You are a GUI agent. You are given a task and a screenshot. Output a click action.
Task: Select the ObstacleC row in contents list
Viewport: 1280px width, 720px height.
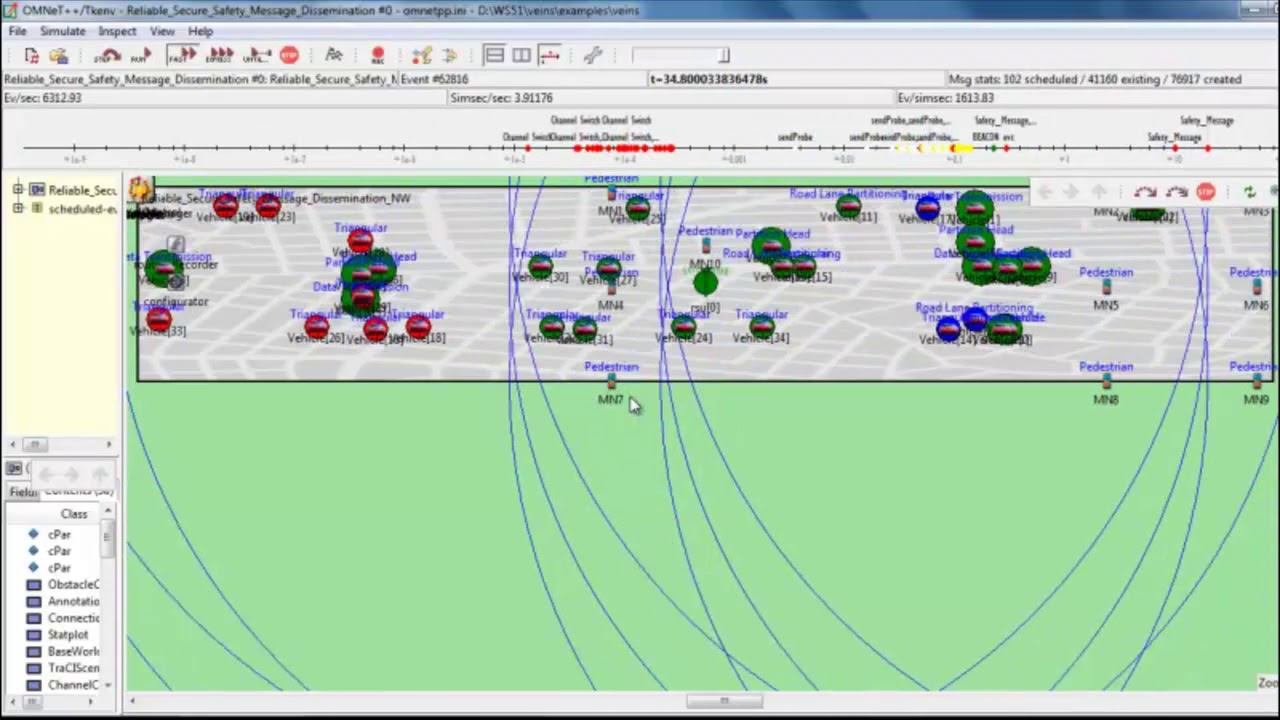click(x=62, y=584)
